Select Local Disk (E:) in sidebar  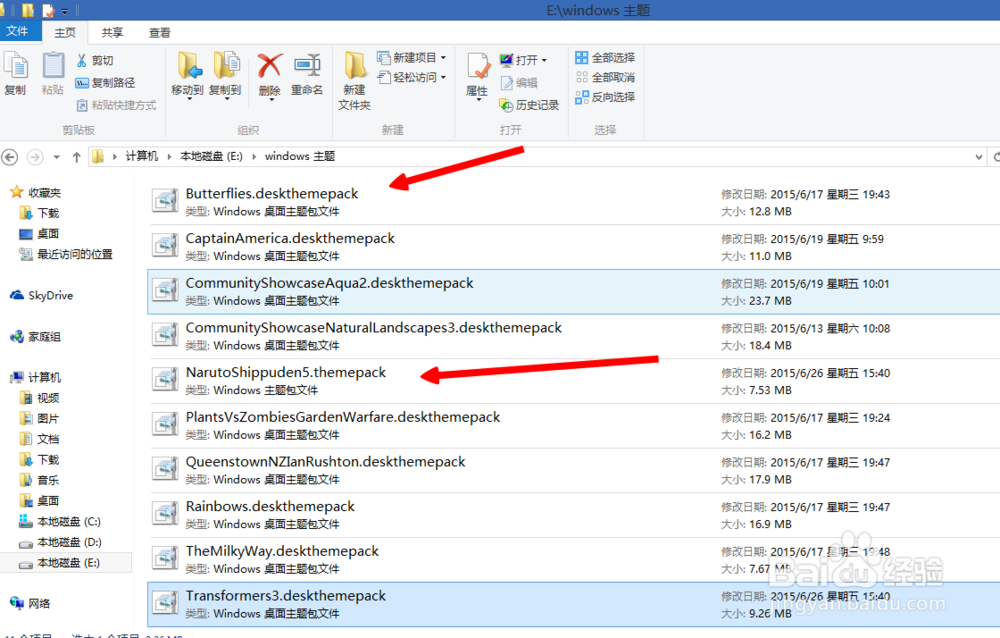point(68,563)
